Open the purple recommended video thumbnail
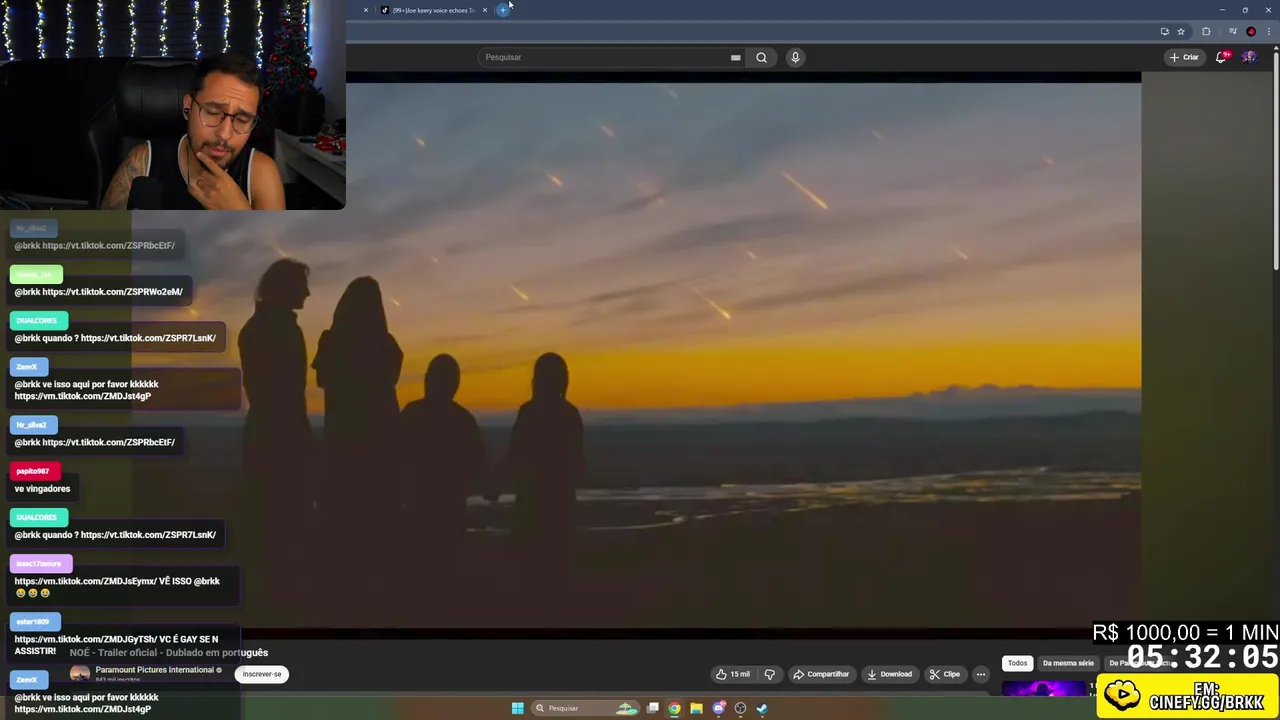The width and height of the screenshot is (1280, 720). 1043,688
